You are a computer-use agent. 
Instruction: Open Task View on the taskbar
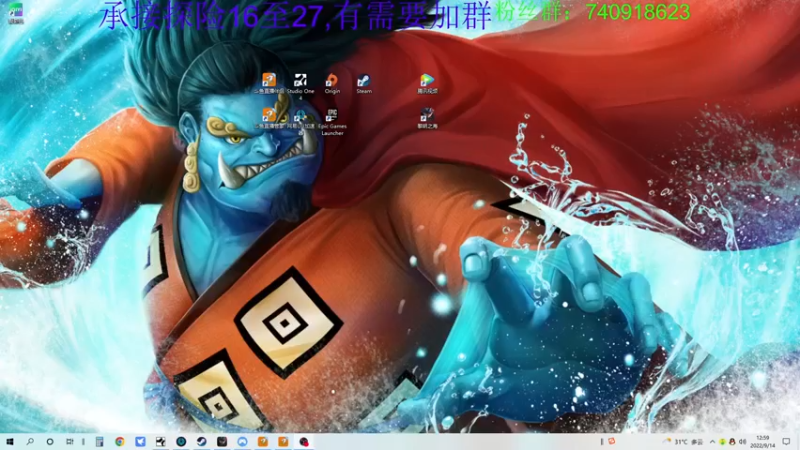pyautogui.click(x=69, y=441)
